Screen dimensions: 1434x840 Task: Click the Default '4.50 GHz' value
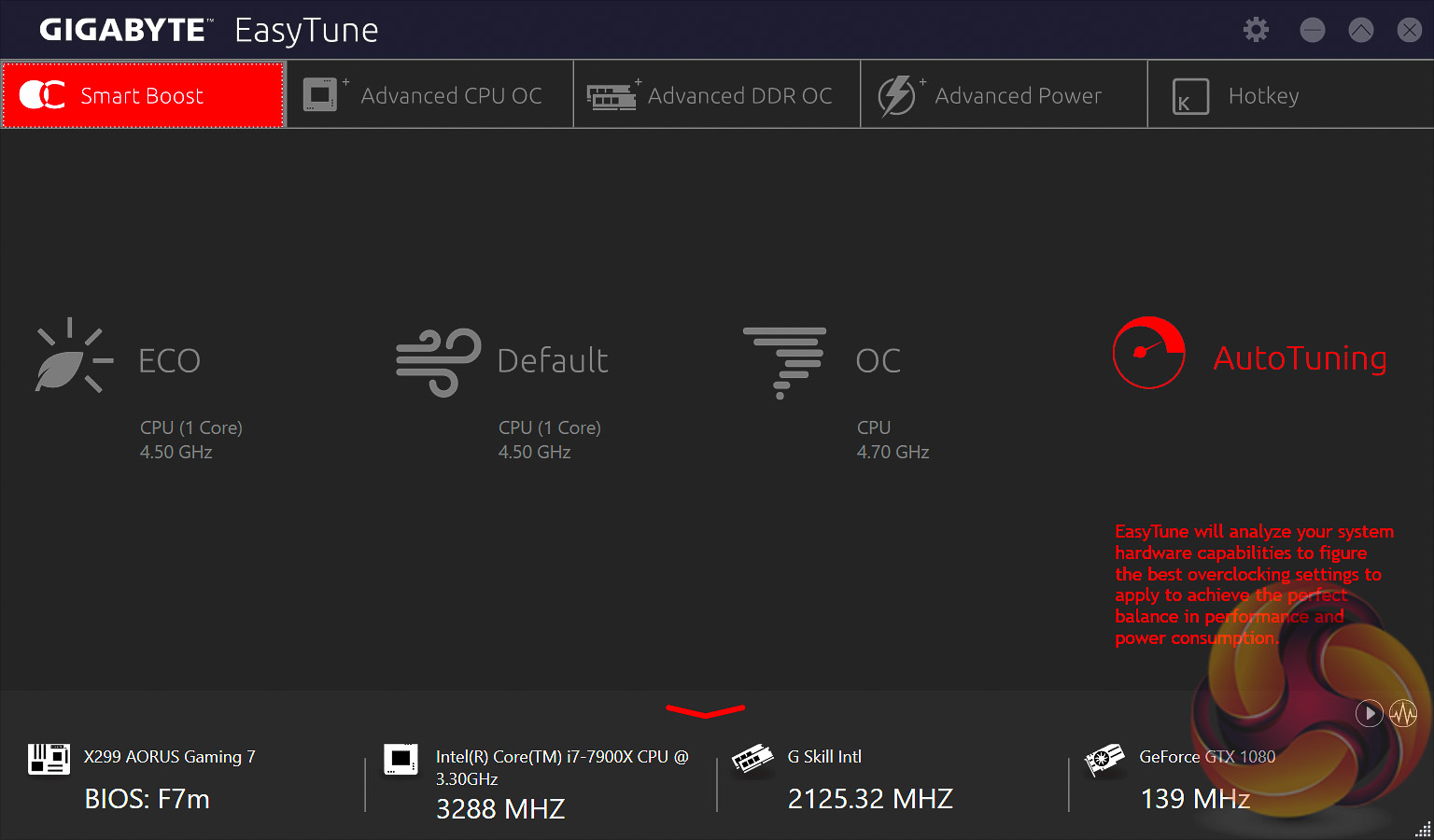pos(535,452)
